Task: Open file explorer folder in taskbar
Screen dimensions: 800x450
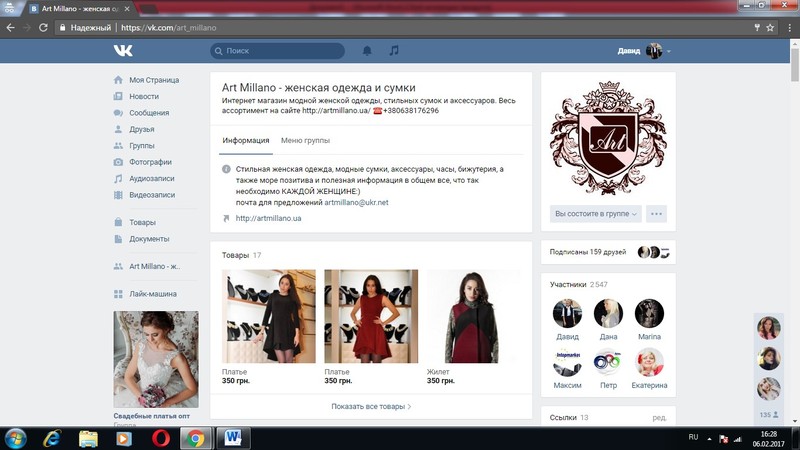Action: point(88,438)
